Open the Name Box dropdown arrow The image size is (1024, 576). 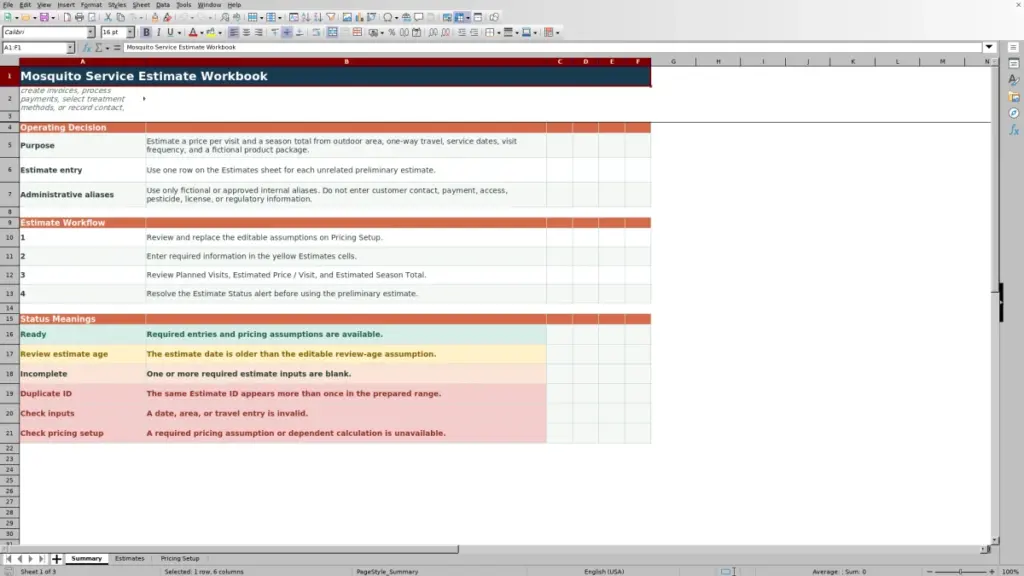70,48
